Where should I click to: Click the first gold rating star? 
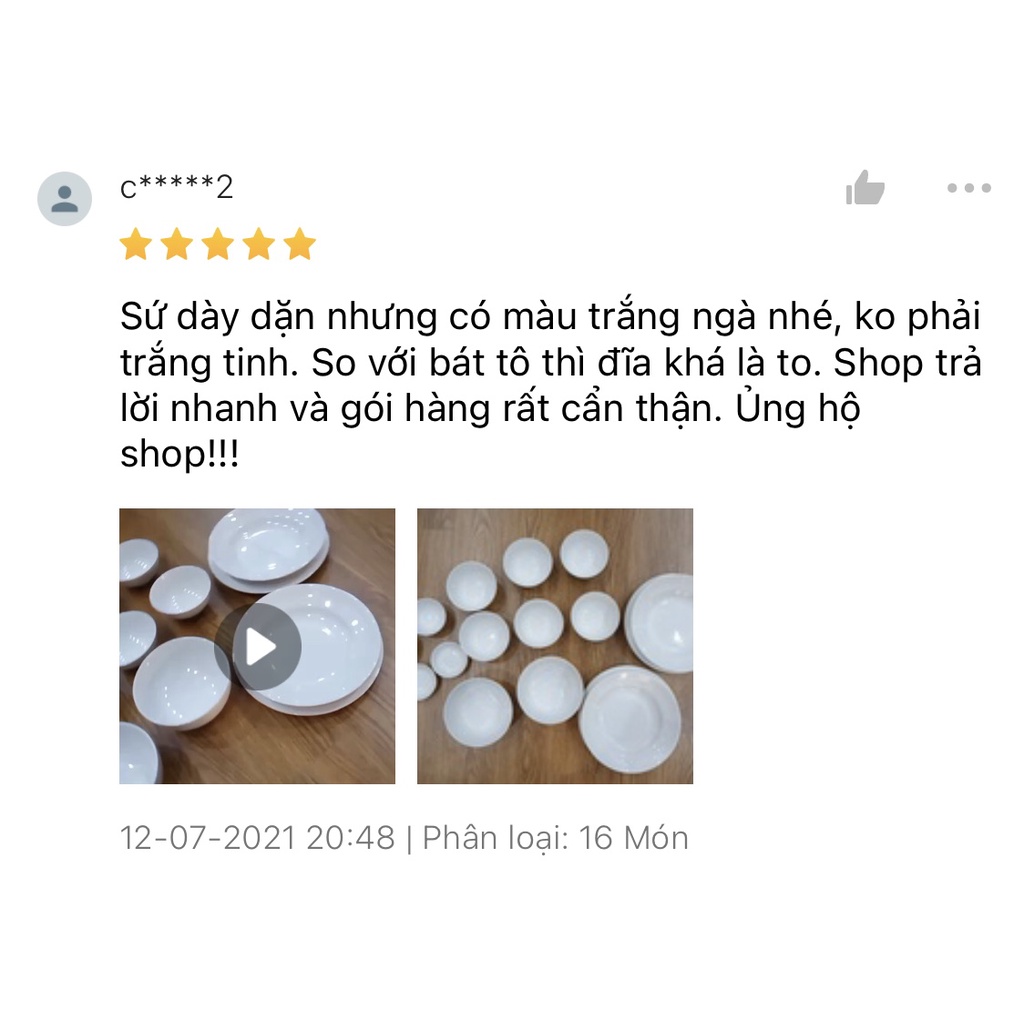click(136, 244)
